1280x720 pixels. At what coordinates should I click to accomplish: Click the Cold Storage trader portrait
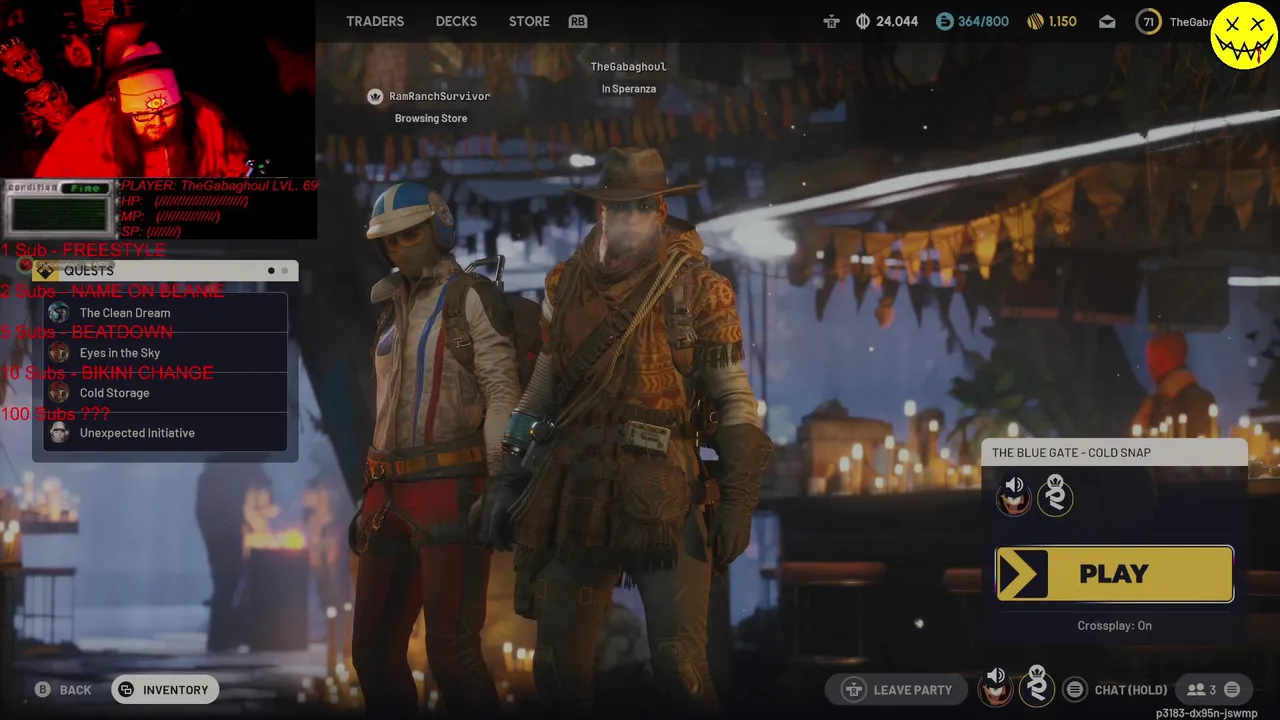pos(59,393)
